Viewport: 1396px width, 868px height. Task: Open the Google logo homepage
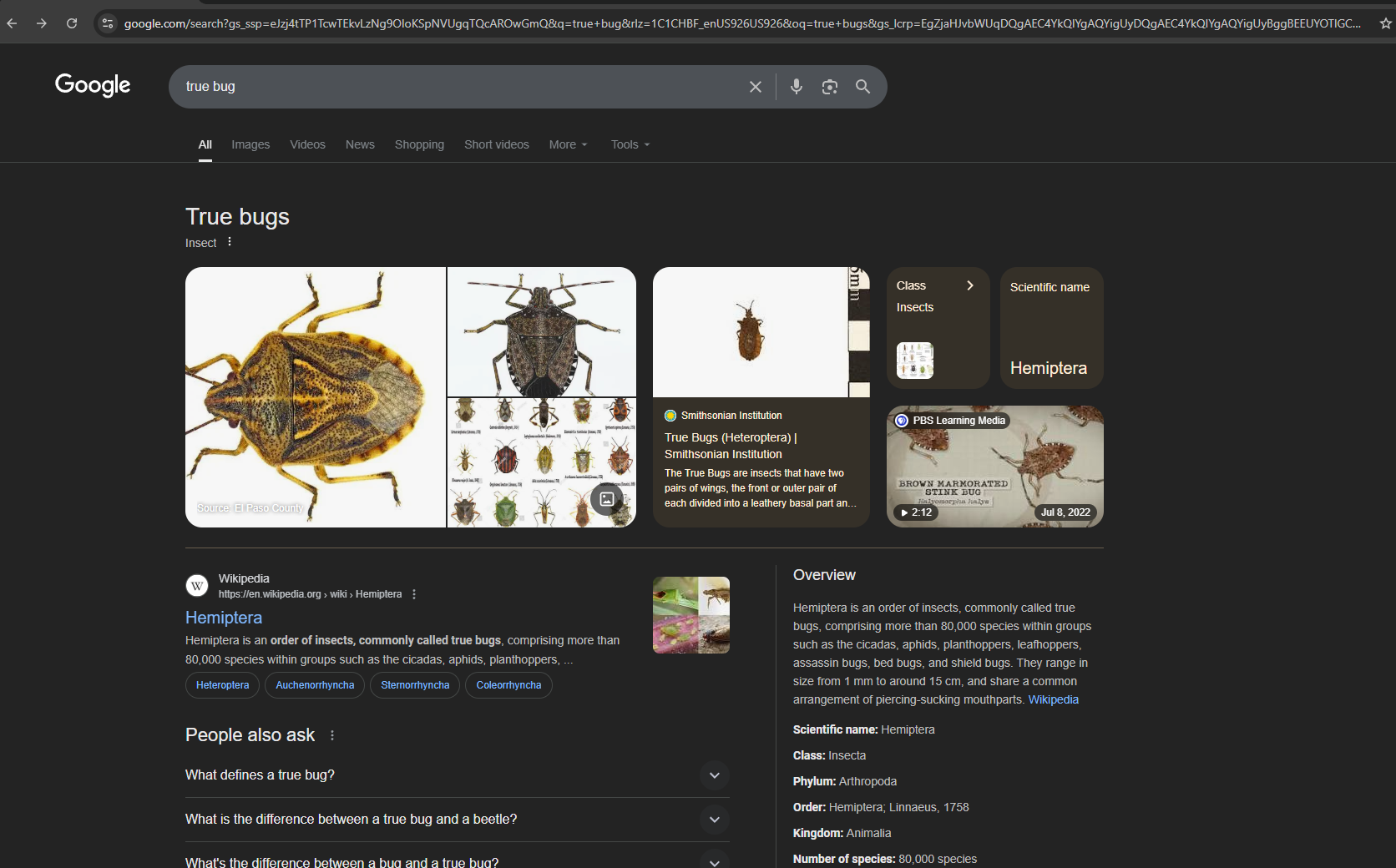click(x=93, y=85)
